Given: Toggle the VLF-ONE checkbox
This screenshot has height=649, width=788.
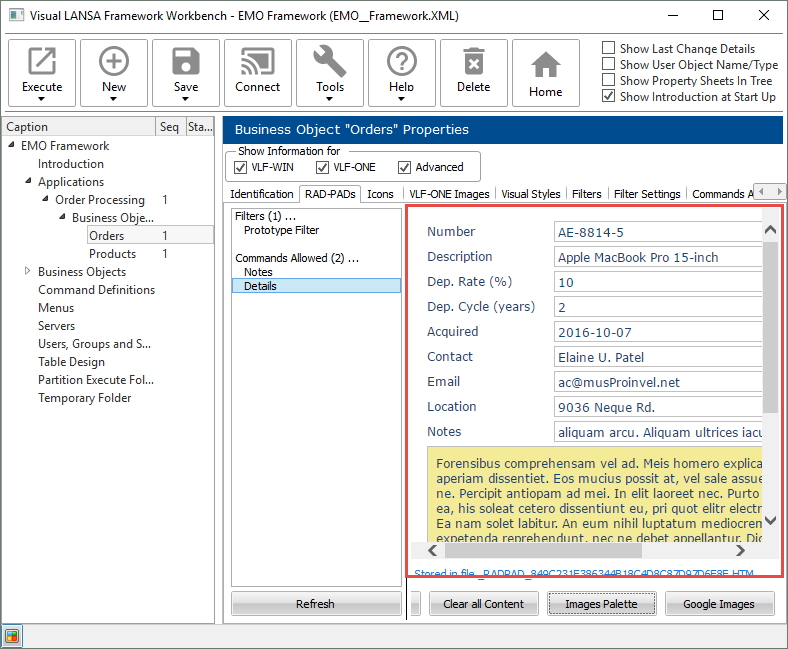Looking at the screenshot, I should (323, 167).
